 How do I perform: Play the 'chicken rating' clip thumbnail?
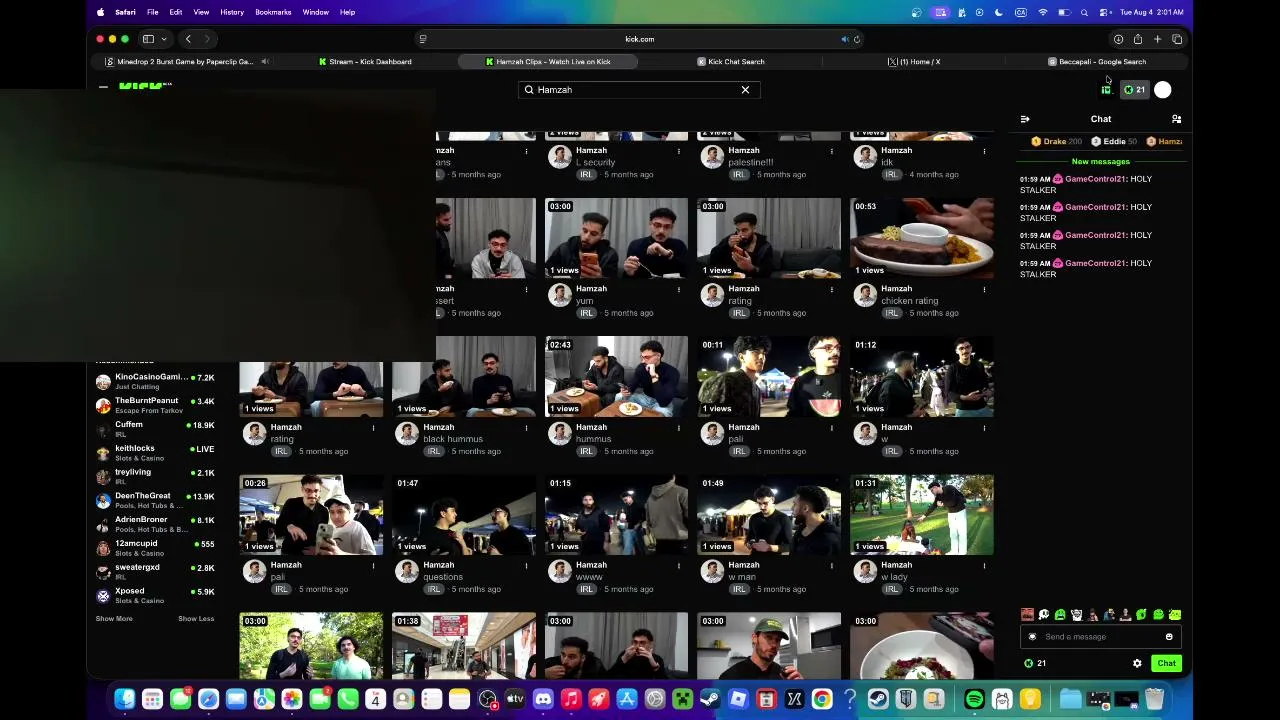922,238
